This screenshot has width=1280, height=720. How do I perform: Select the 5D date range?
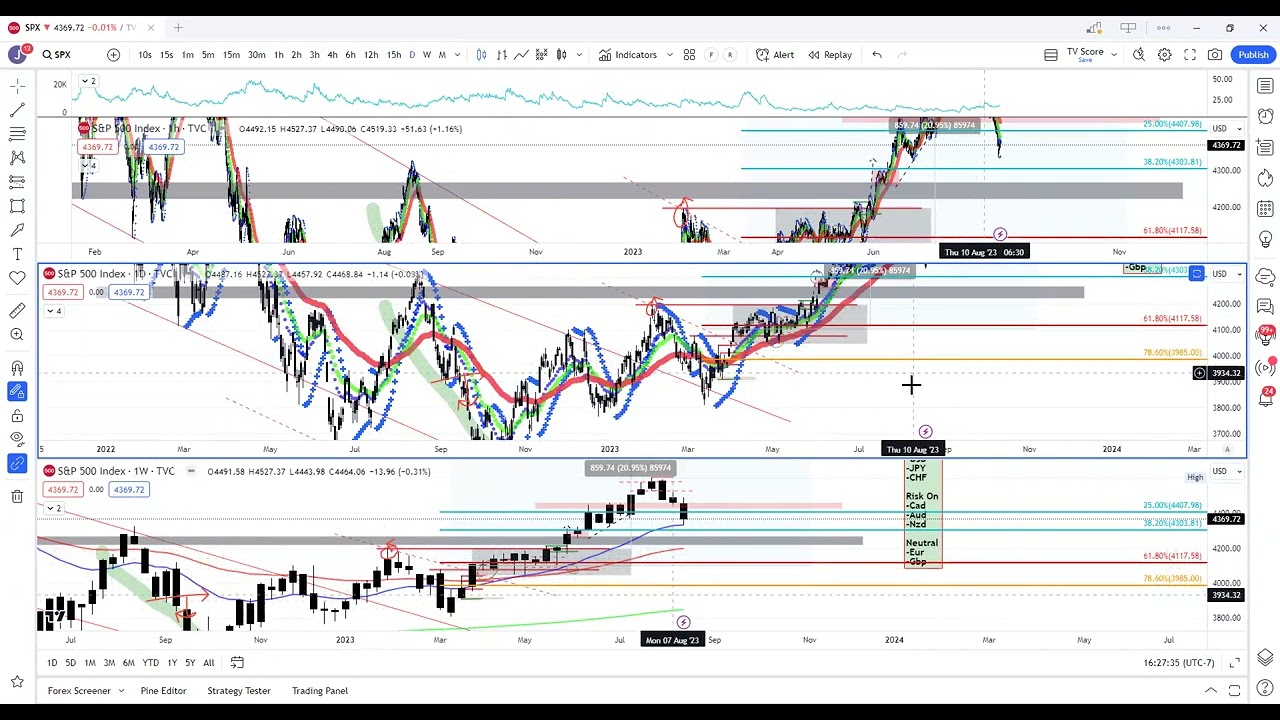(70, 663)
